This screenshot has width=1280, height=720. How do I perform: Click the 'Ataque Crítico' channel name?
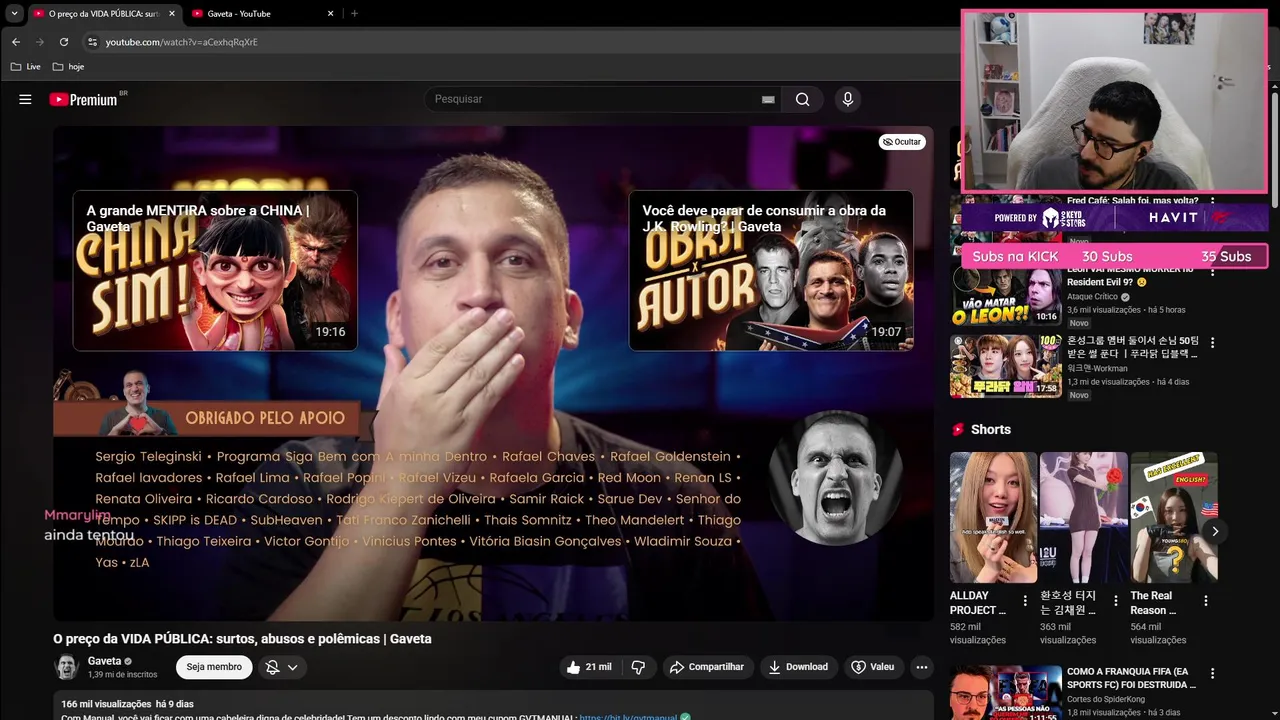coord(1092,297)
